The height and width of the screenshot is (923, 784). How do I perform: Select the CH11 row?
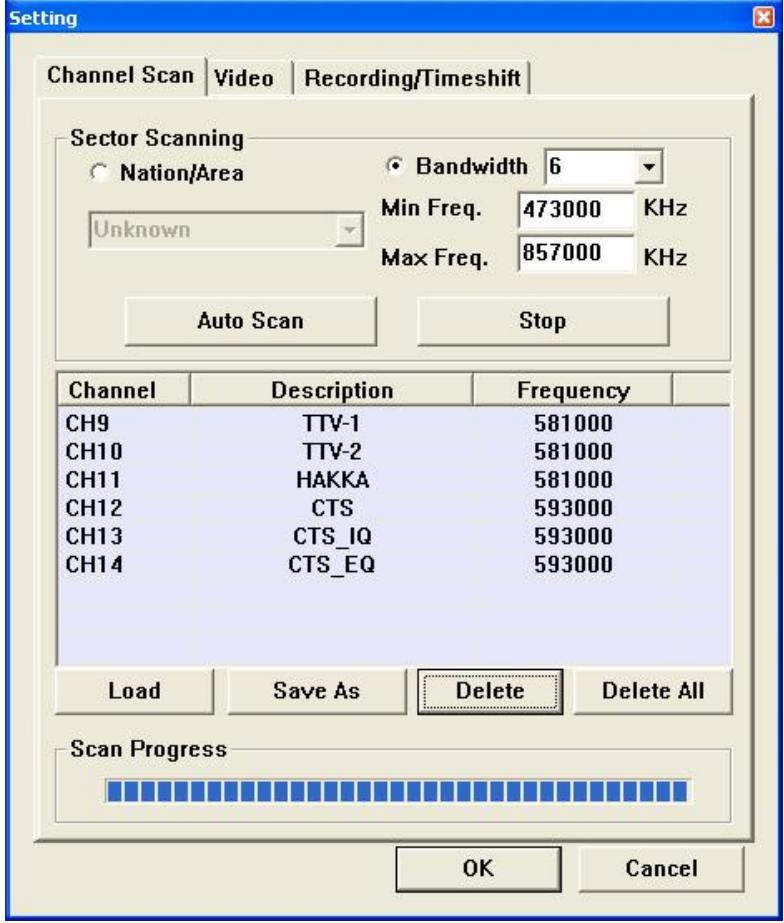pos(394,480)
